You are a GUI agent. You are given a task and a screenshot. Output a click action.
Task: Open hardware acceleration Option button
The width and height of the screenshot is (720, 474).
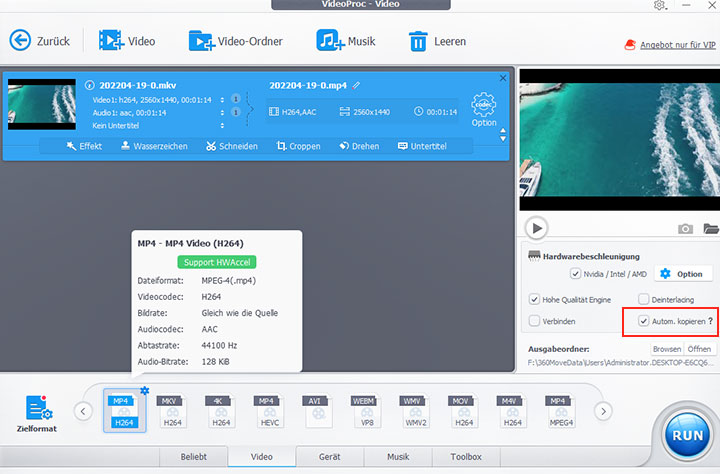[682, 274]
